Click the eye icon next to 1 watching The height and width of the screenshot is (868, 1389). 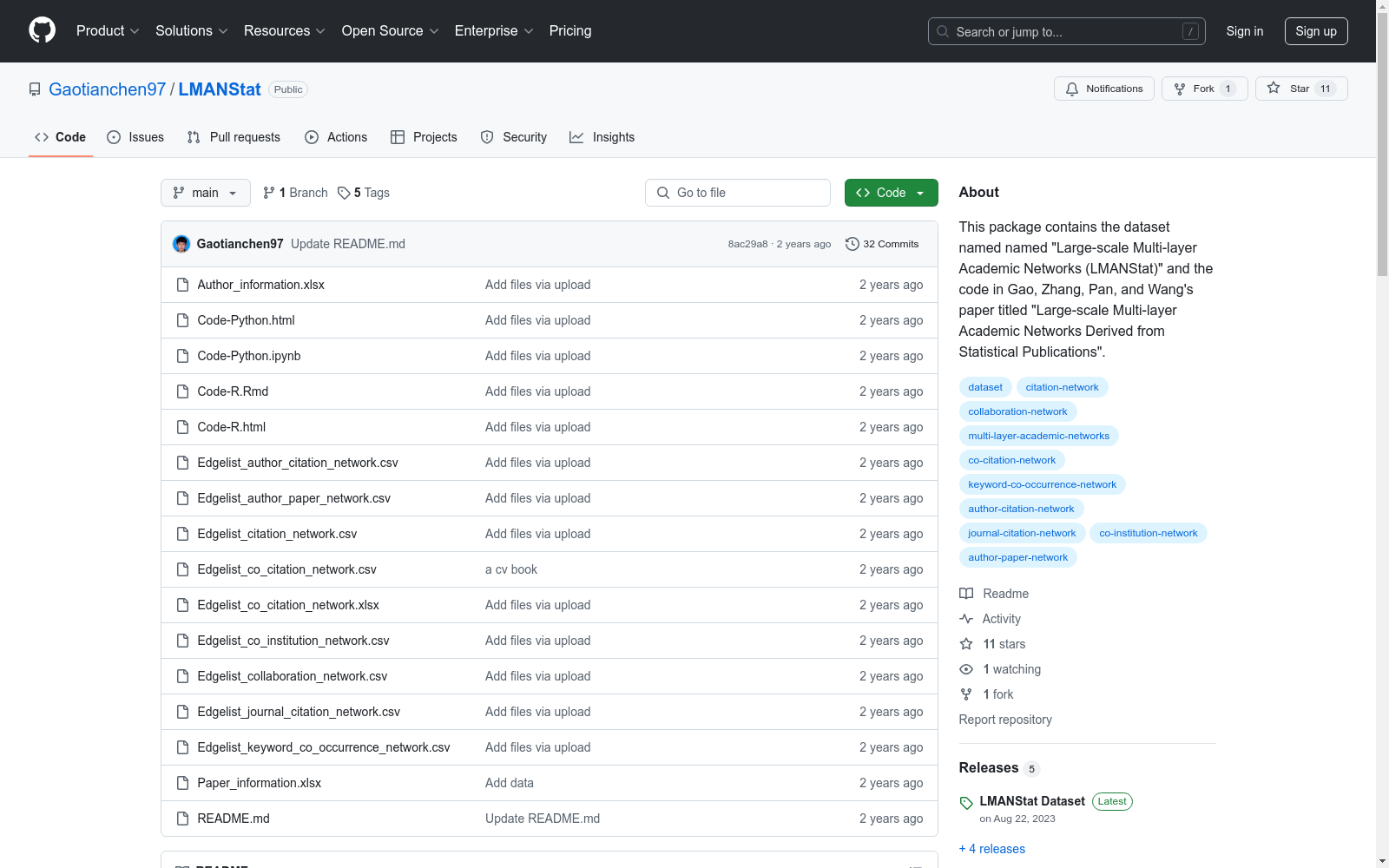pos(966,669)
